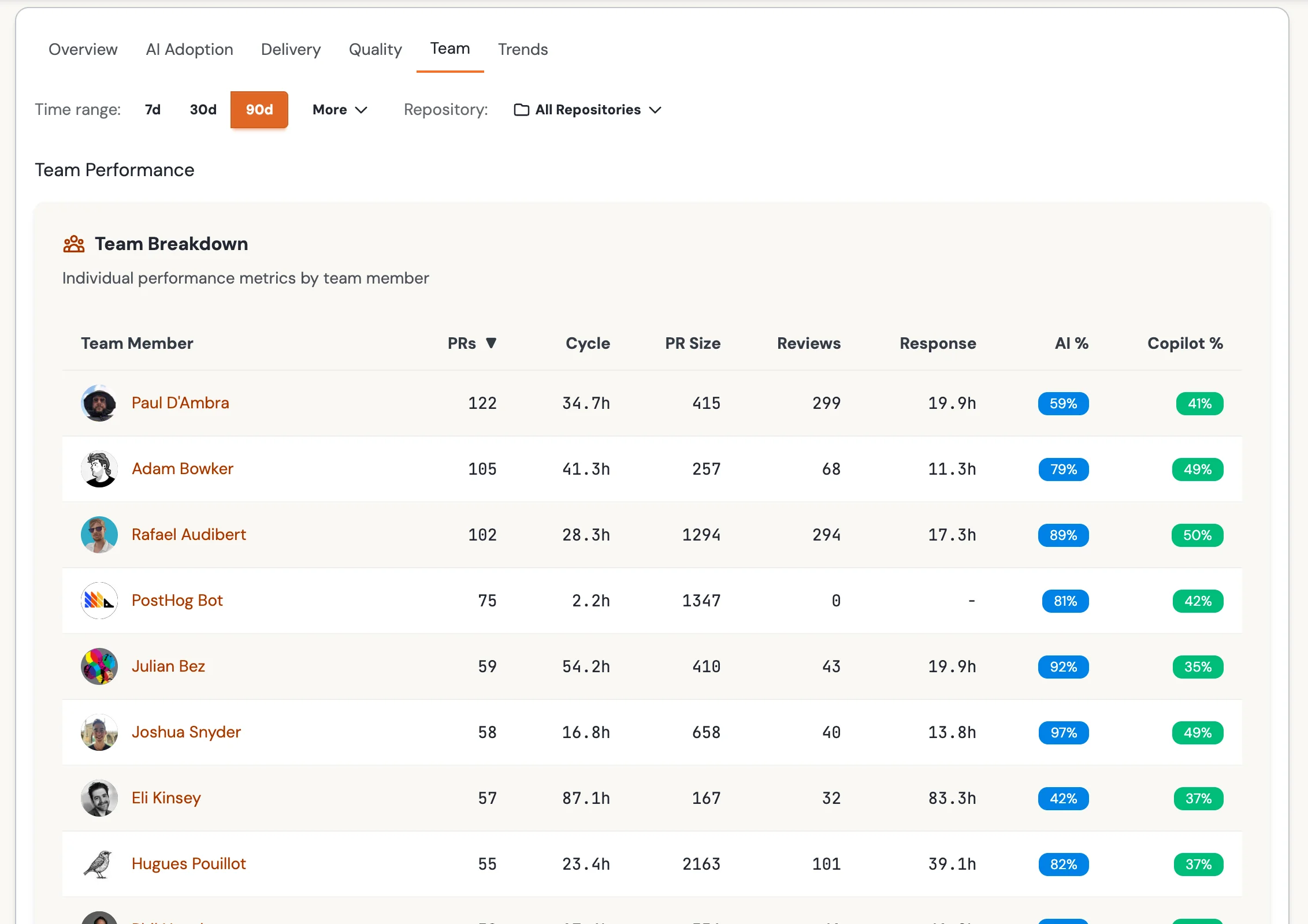Image resolution: width=1308 pixels, height=924 pixels.
Task: Switch to the AI Adoption tab
Action: tap(189, 50)
